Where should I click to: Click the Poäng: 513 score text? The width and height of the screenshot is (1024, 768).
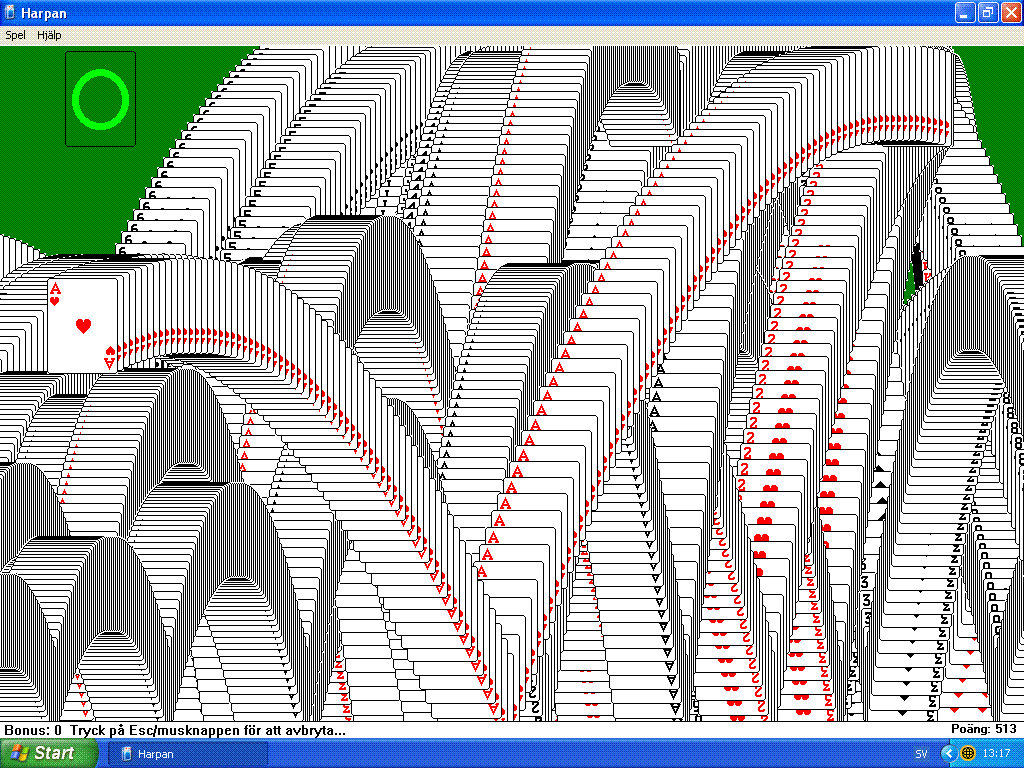tap(984, 730)
